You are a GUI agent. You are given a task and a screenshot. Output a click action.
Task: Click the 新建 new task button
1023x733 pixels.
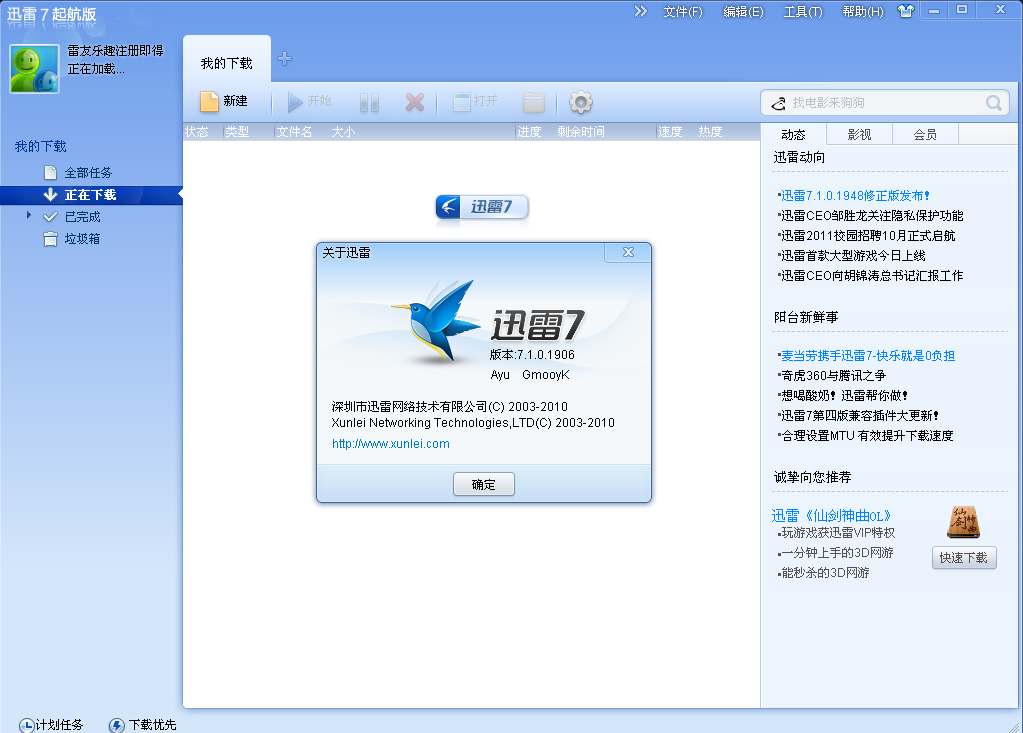[x=224, y=101]
